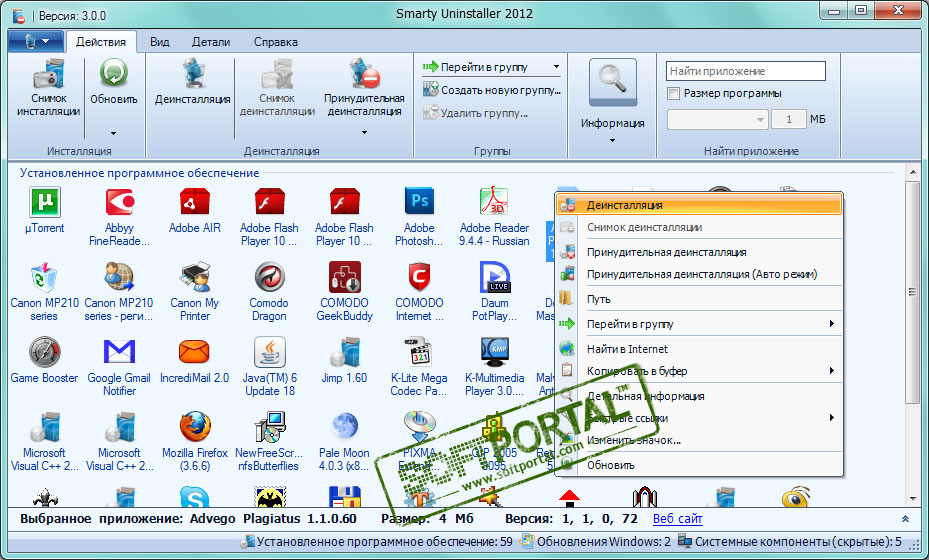This screenshot has height=560, width=929.
Task: Select the Abbyy FineReader icon
Action: [x=119, y=201]
